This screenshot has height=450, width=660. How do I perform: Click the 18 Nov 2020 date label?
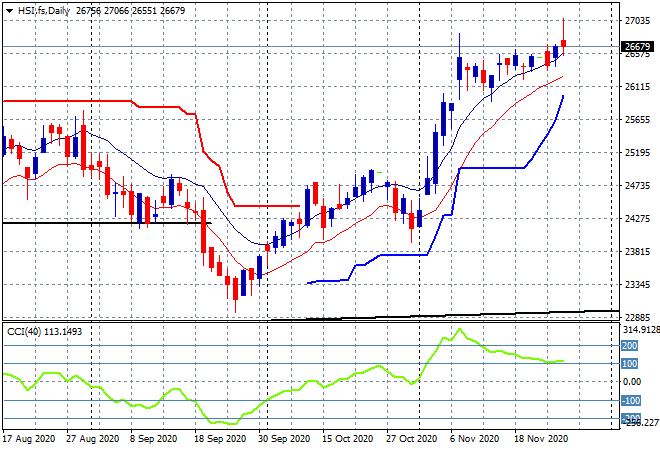click(541, 439)
